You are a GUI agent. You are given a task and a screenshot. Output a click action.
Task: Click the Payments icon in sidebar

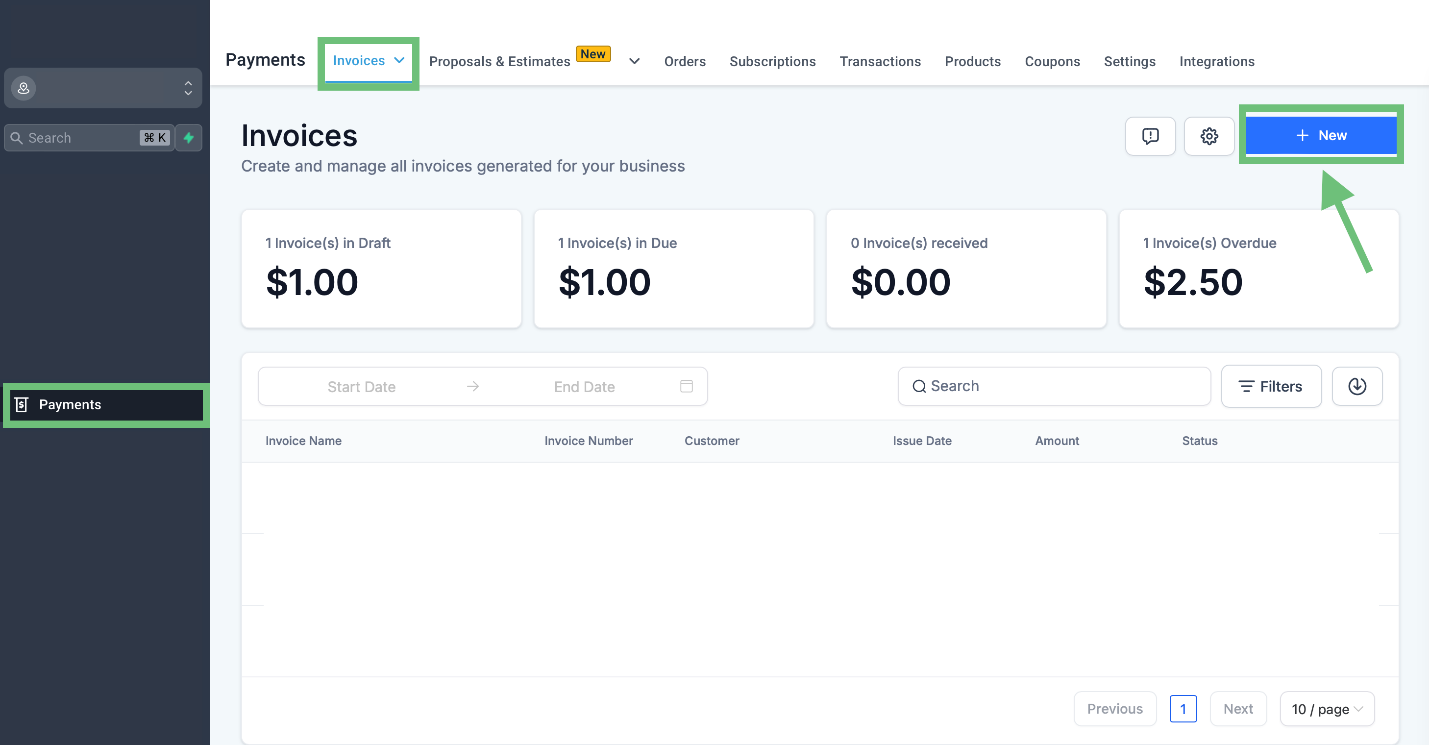point(21,405)
